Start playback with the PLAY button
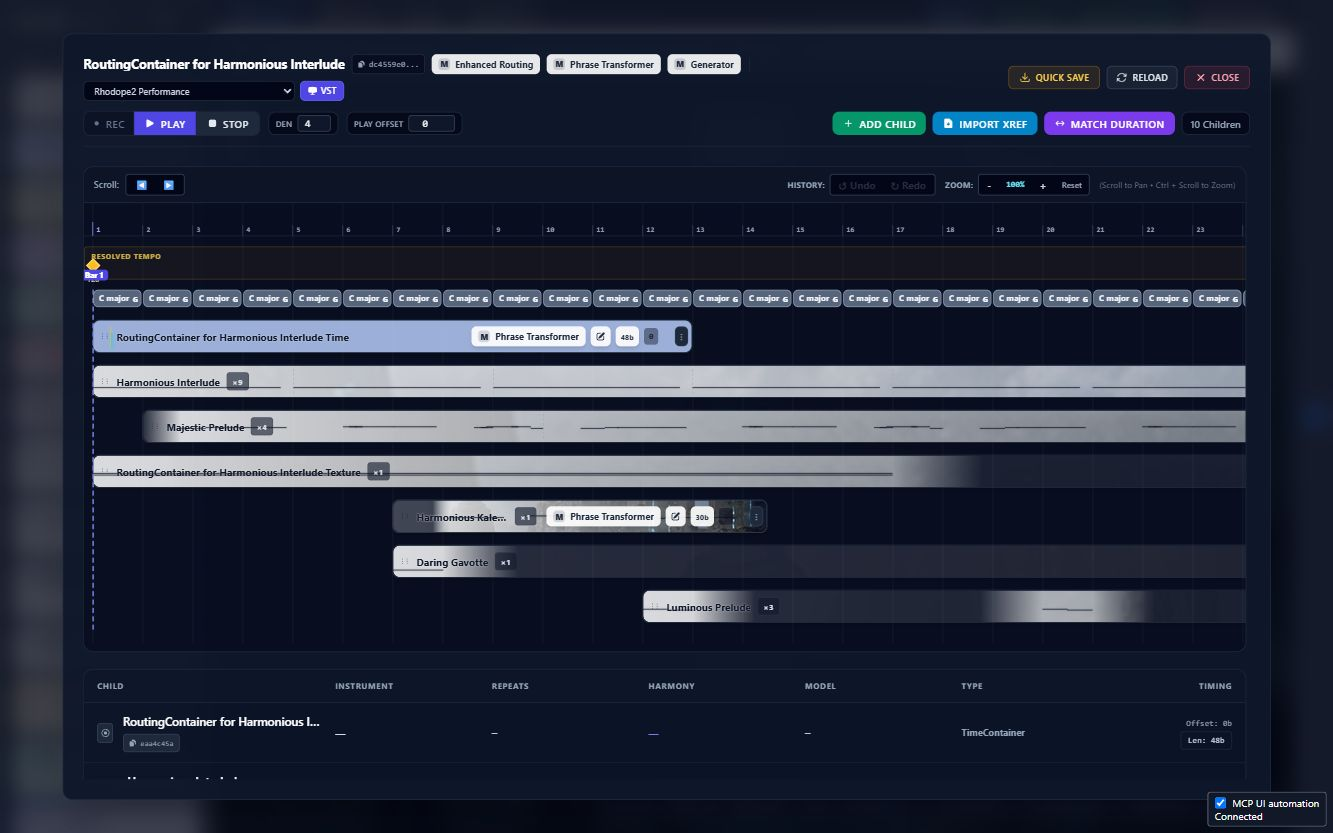The width and height of the screenshot is (1333, 833). [165, 124]
